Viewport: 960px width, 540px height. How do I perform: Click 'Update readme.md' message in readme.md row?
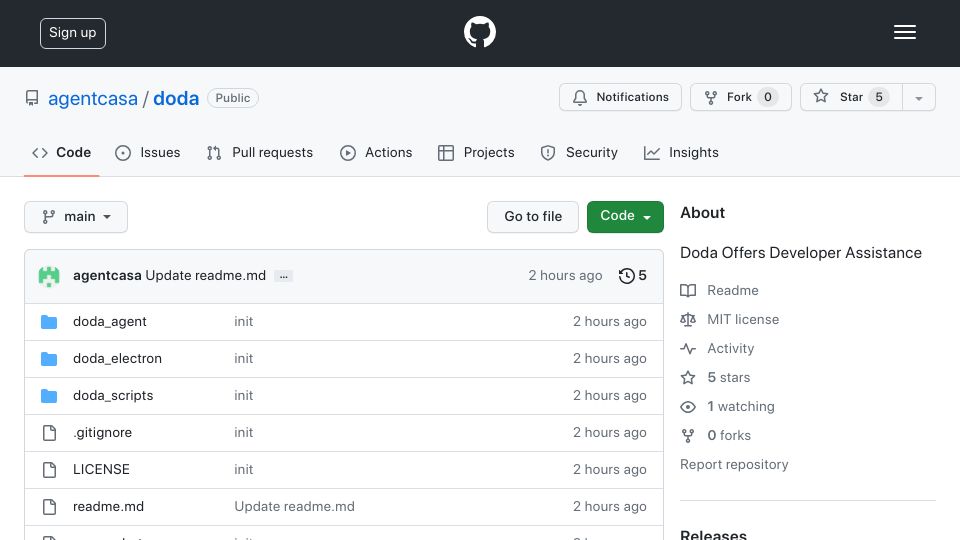pos(294,507)
